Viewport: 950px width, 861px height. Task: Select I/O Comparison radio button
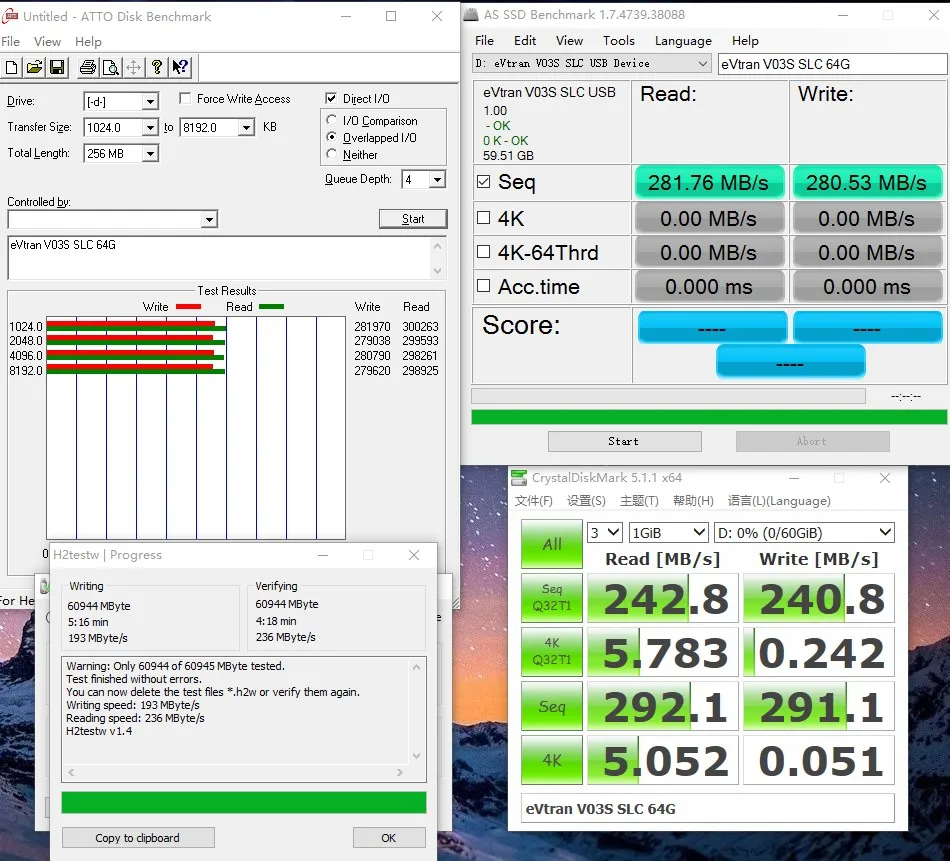point(331,120)
